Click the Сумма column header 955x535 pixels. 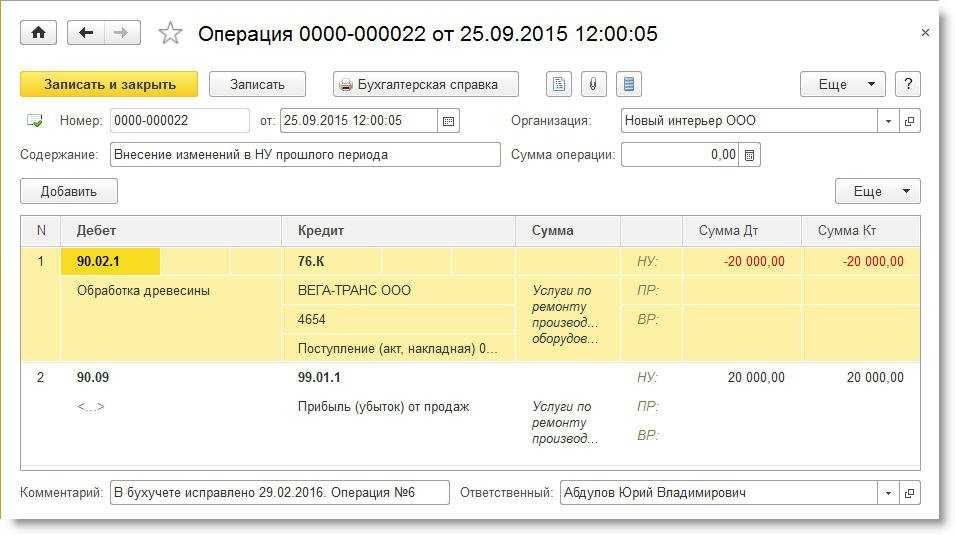pyautogui.click(x=568, y=230)
